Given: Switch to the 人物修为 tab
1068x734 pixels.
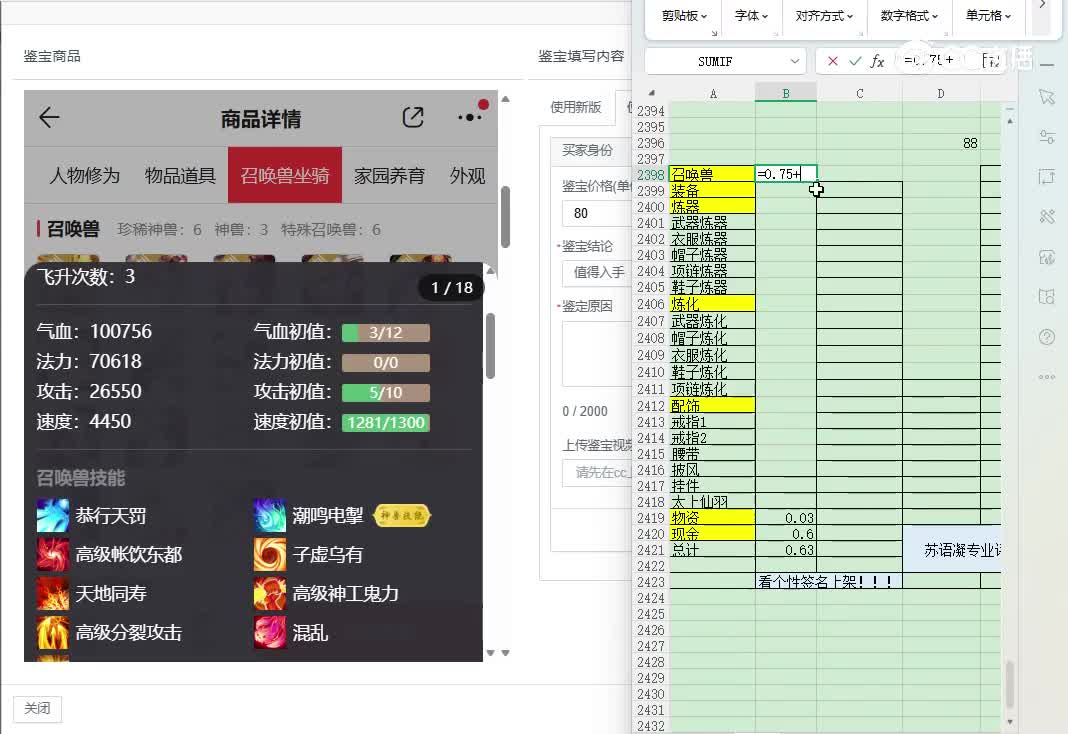Looking at the screenshot, I should pyautogui.click(x=85, y=176).
